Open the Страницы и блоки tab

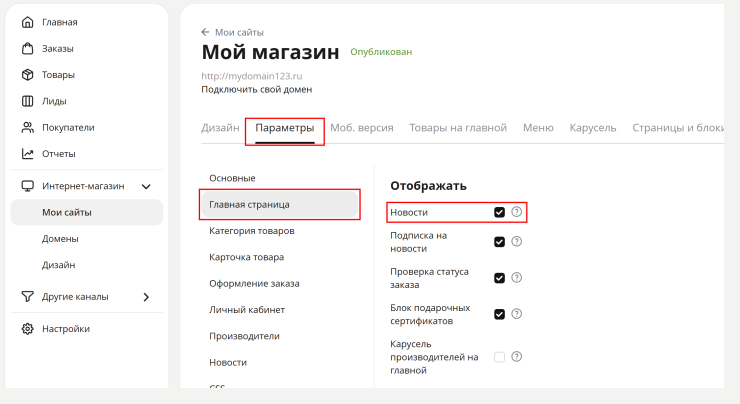(x=678, y=128)
